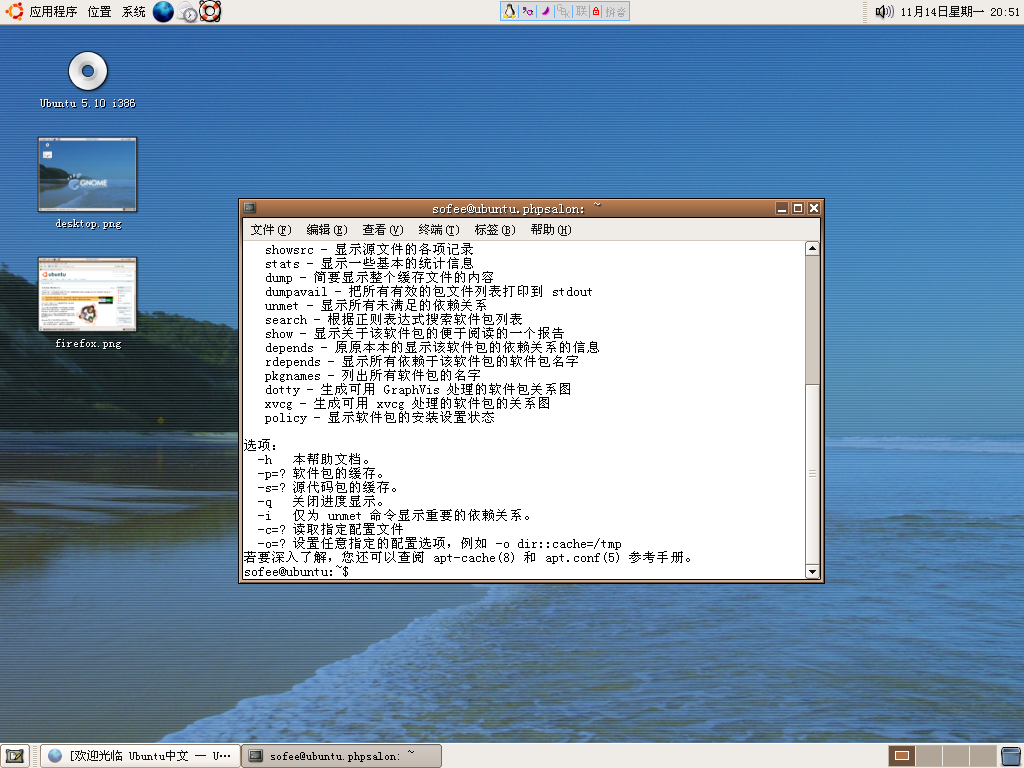Click the 'dumpavail' line in terminal
Image resolution: width=1024 pixels, height=768 pixels.
tap(428, 292)
